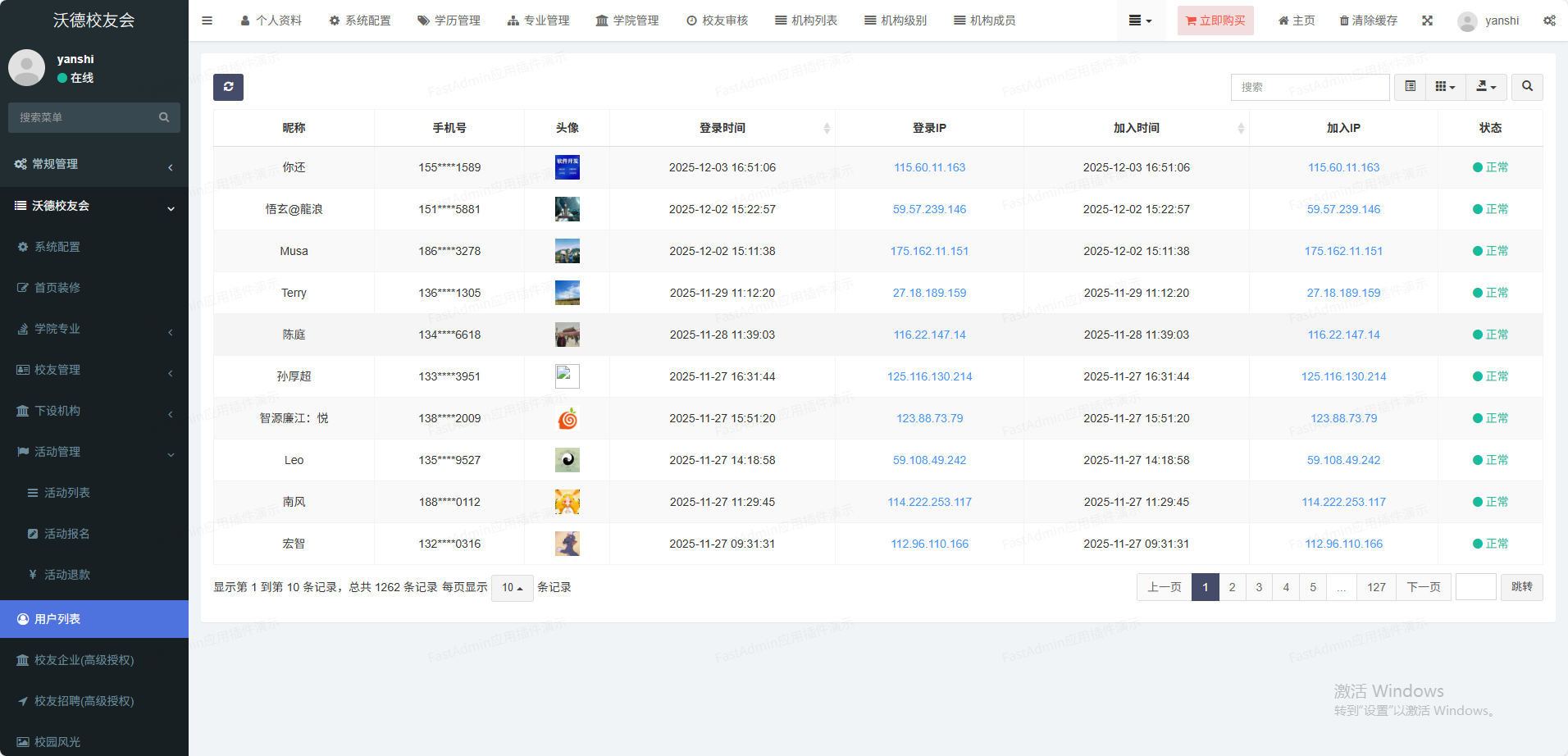Click login IP link 175.162.11.151
The image size is (1568, 756).
click(x=929, y=251)
